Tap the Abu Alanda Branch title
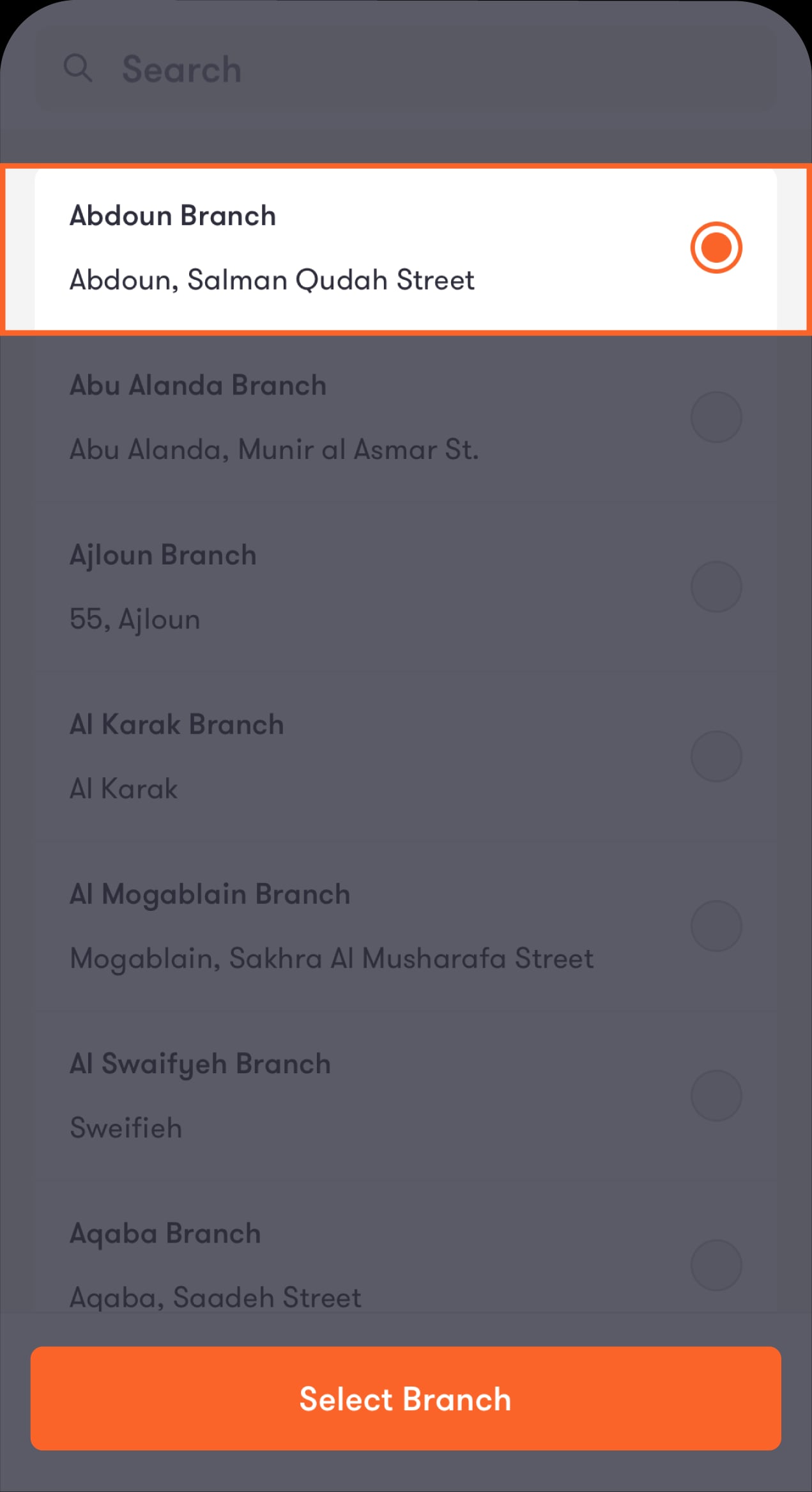Viewport: 812px width, 1492px height. tap(197, 385)
